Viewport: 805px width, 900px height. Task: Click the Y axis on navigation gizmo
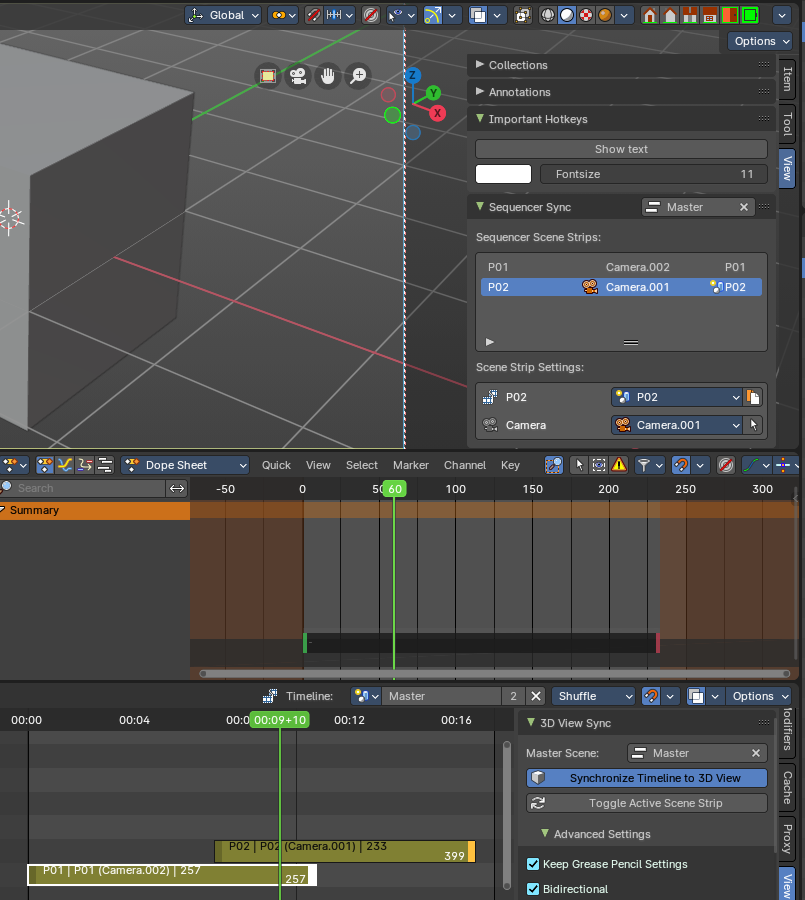pos(434,92)
